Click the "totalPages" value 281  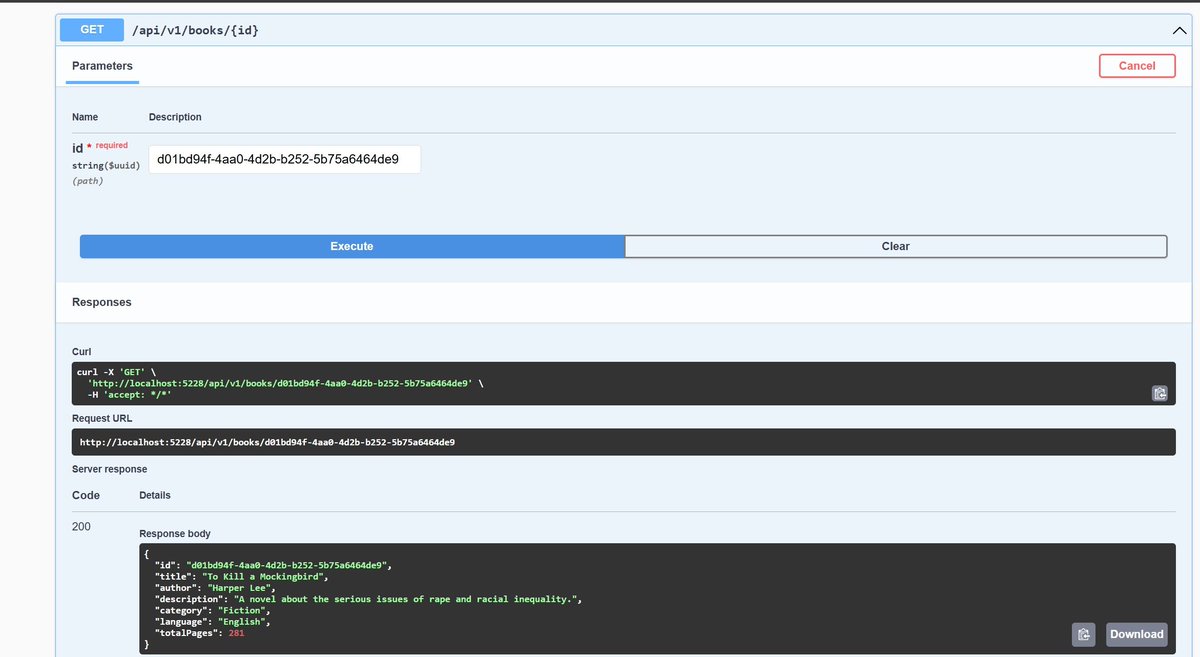236,634
